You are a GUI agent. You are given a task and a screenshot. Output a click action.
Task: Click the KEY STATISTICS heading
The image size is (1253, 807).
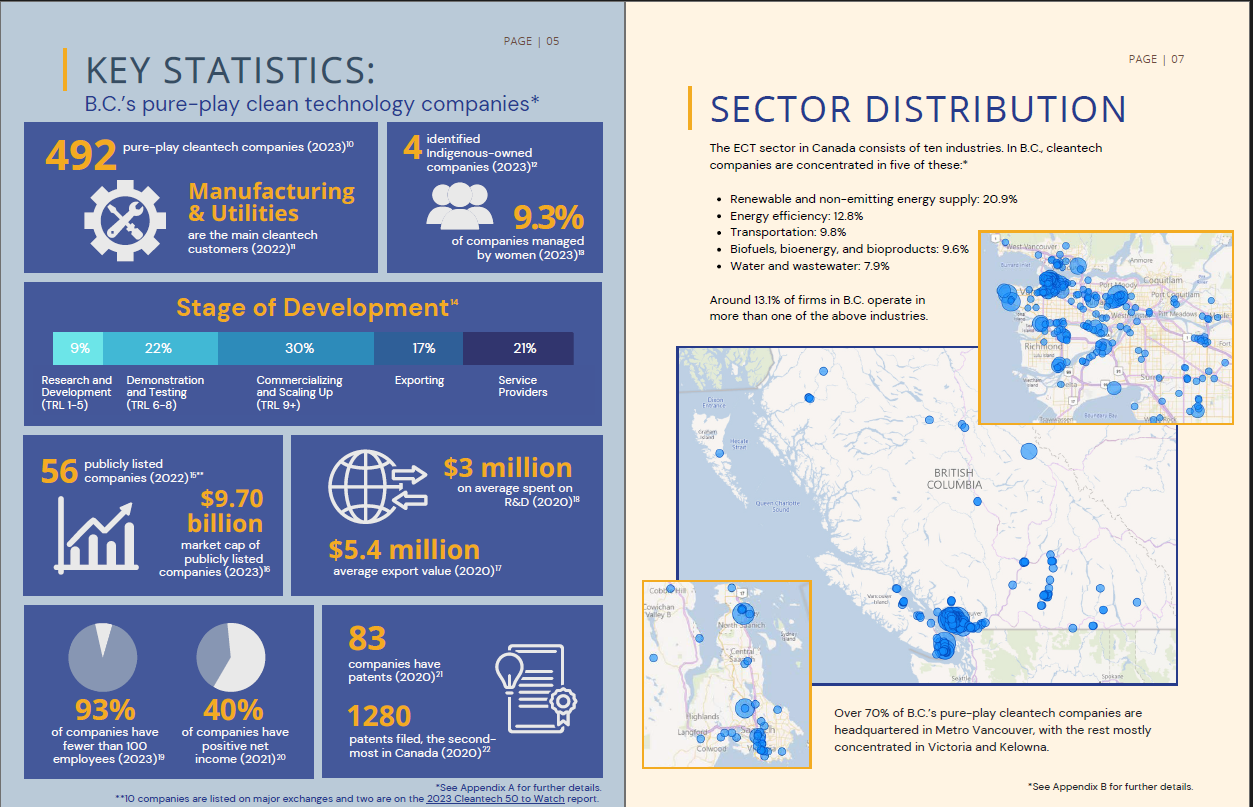pyautogui.click(x=230, y=70)
